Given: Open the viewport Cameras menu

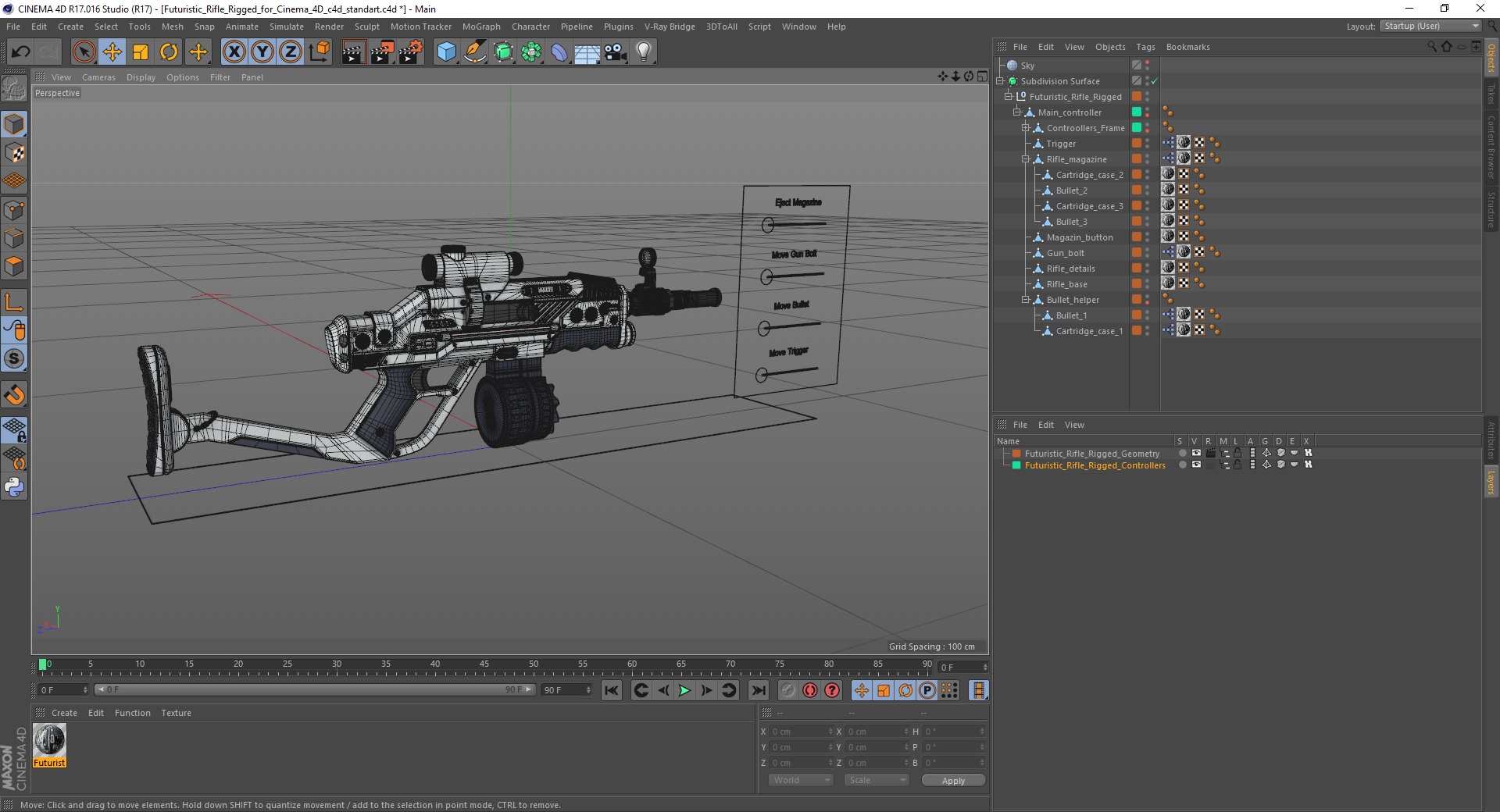Looking at the screenshot, I should coord(98,77).
